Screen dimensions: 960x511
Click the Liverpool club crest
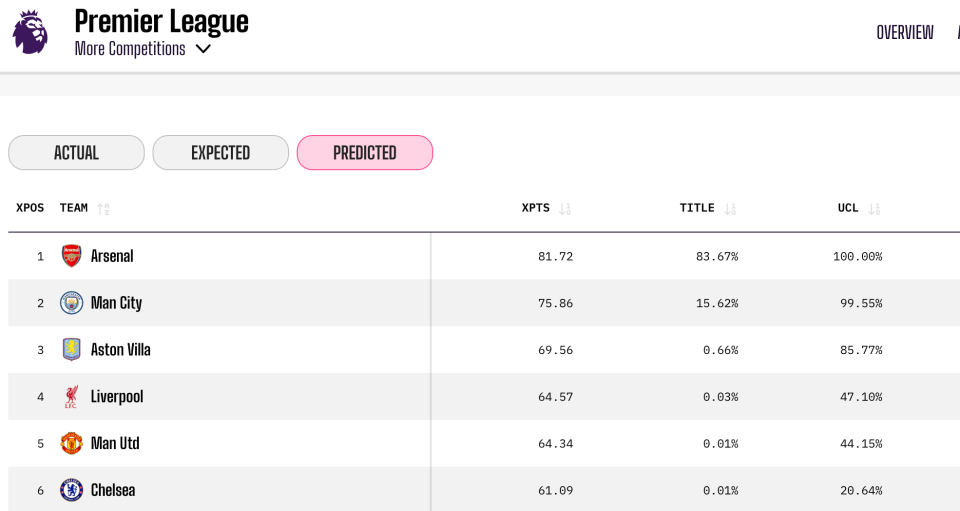click(x=71, y=397)
